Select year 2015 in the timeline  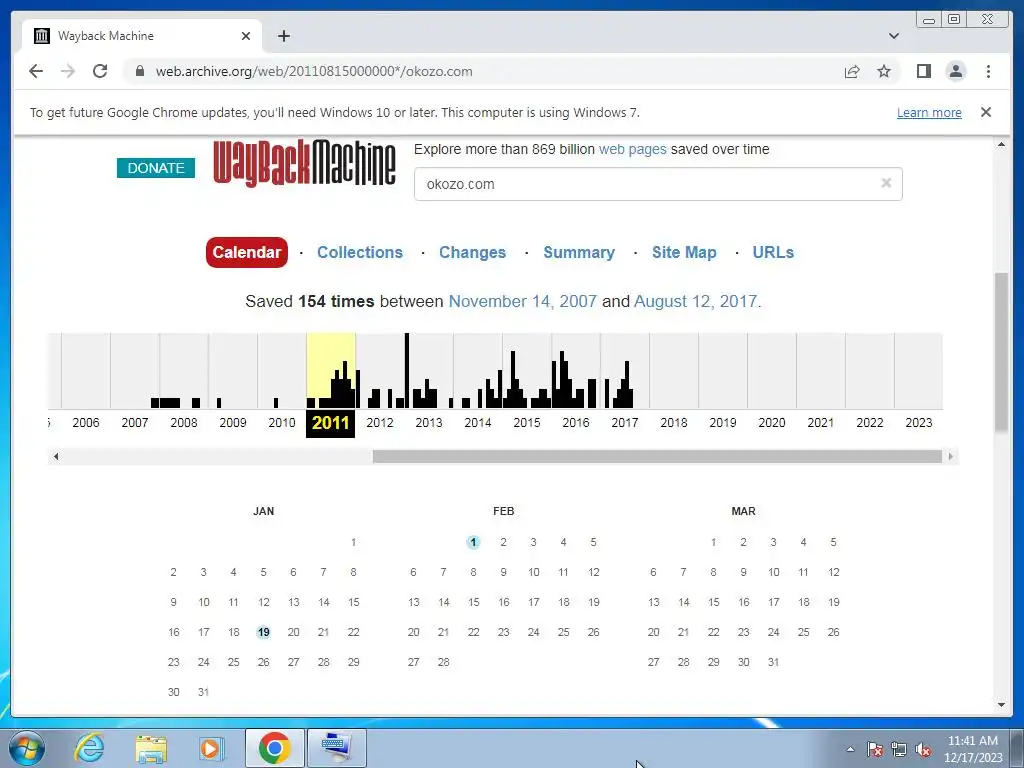(526, 423)
